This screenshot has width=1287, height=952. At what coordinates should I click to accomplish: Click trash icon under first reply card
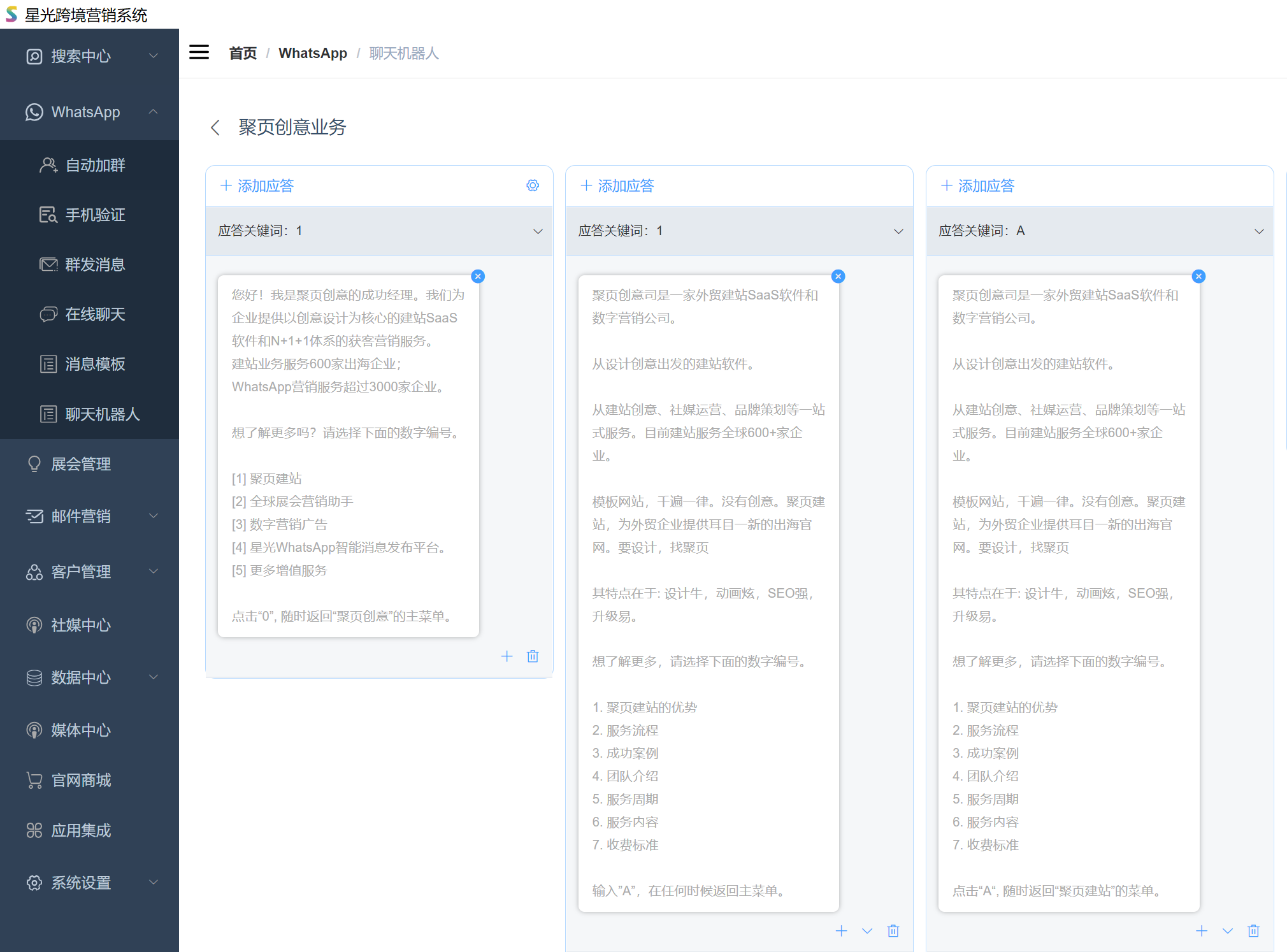(x=533, y=656)
